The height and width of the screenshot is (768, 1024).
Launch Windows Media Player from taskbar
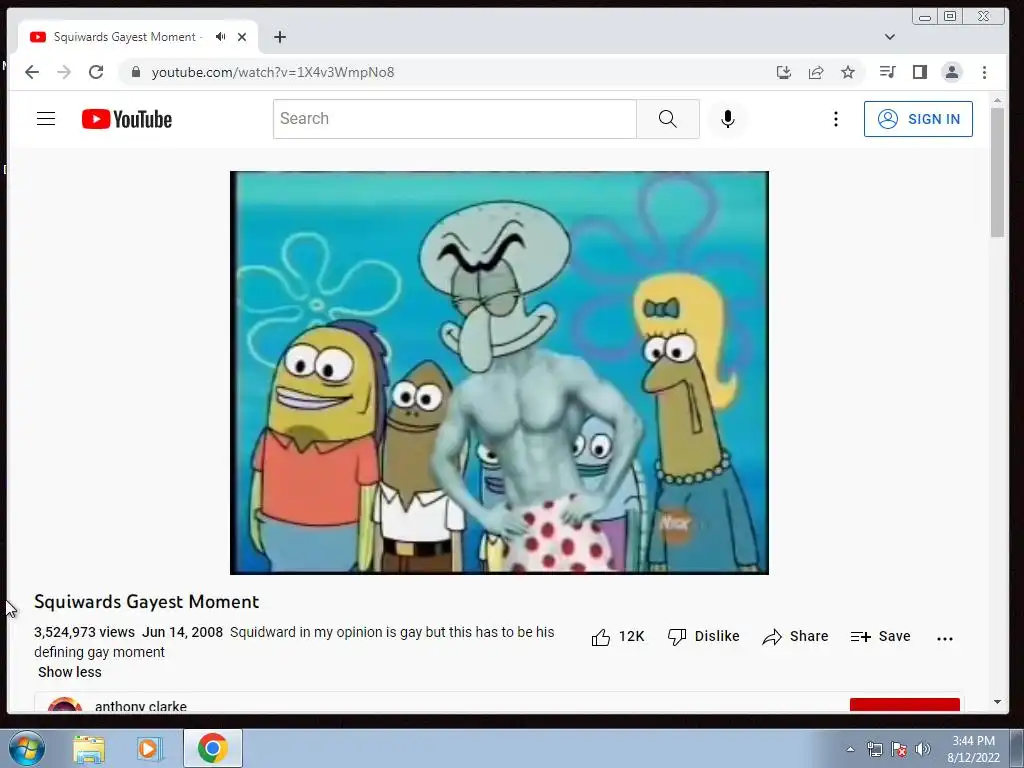click(148, 749)
